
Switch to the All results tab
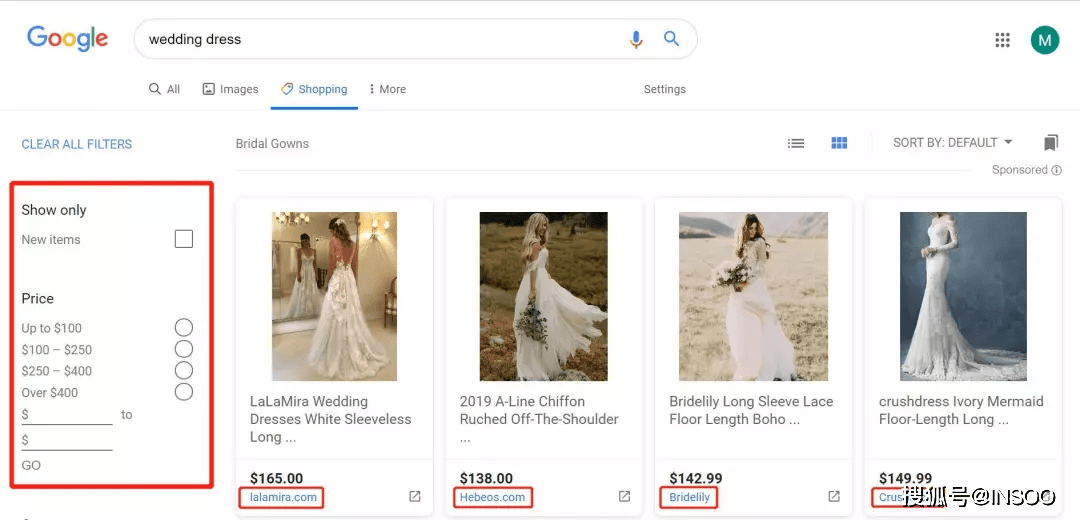coord(165,89)
